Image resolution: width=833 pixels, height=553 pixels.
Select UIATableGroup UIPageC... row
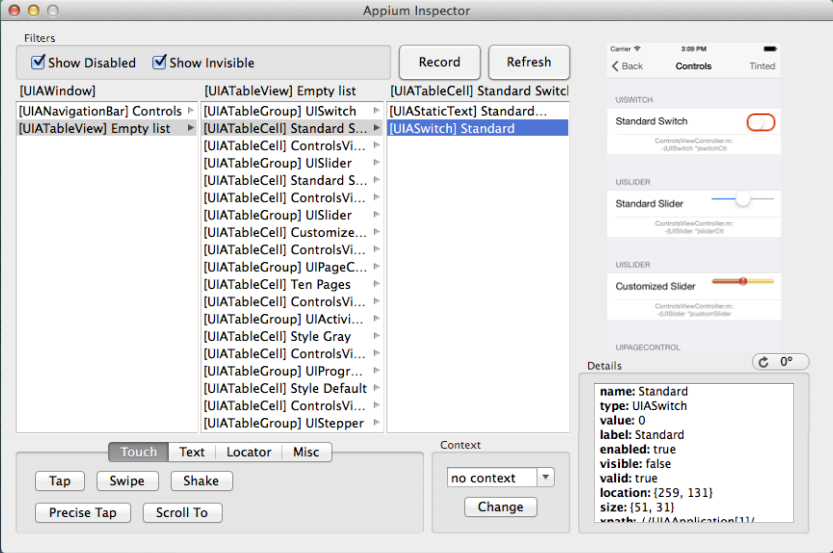[x=292, y=267]
